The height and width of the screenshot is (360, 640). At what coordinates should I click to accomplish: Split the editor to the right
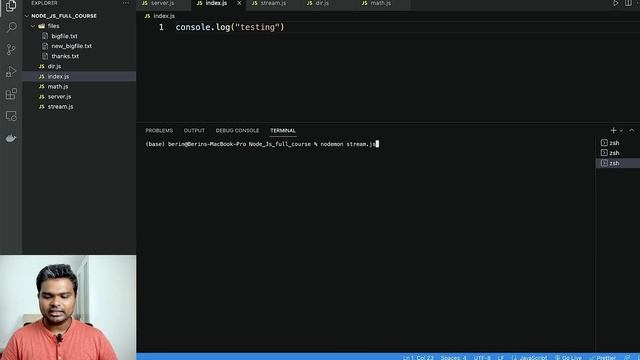[x=628, y=3]
